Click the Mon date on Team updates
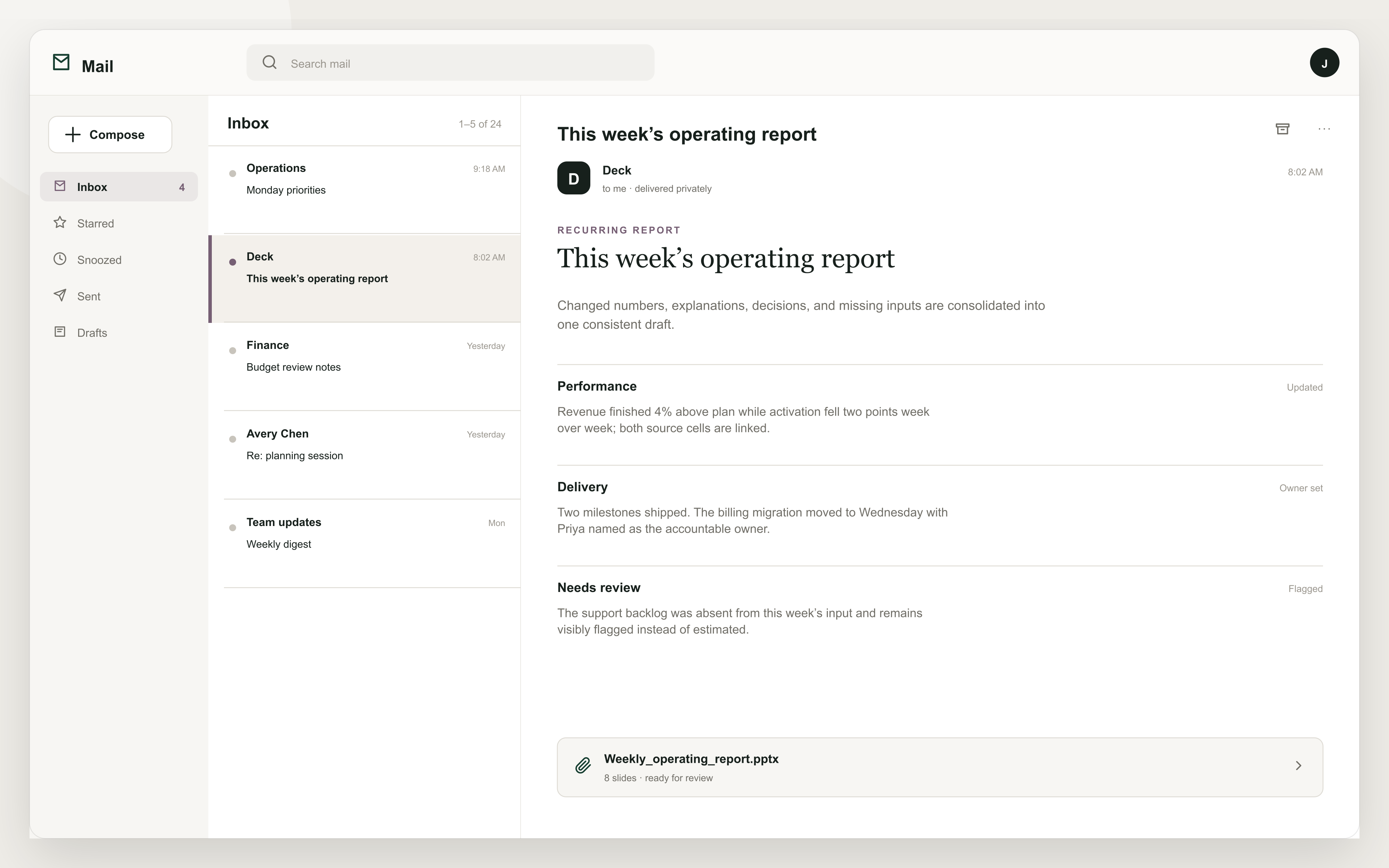Image resolution: width=1389 pixels, height=868 pixels. (x=497, y=523)
